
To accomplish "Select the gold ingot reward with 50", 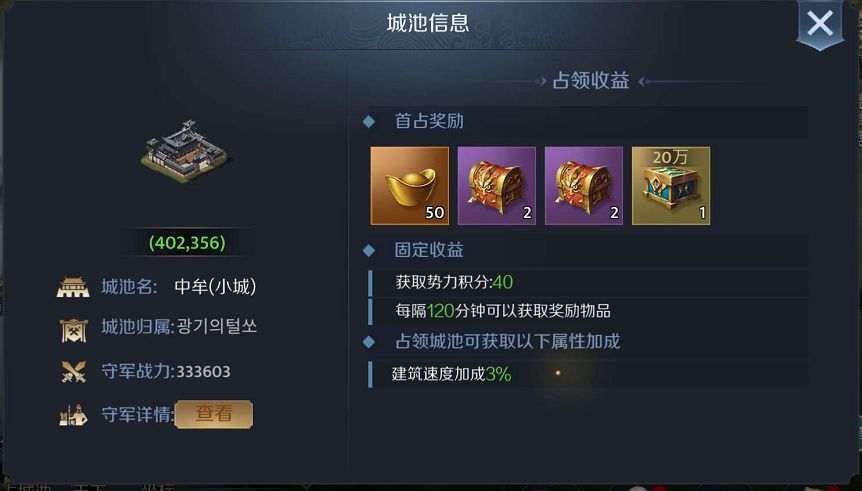I will [410, 185].
